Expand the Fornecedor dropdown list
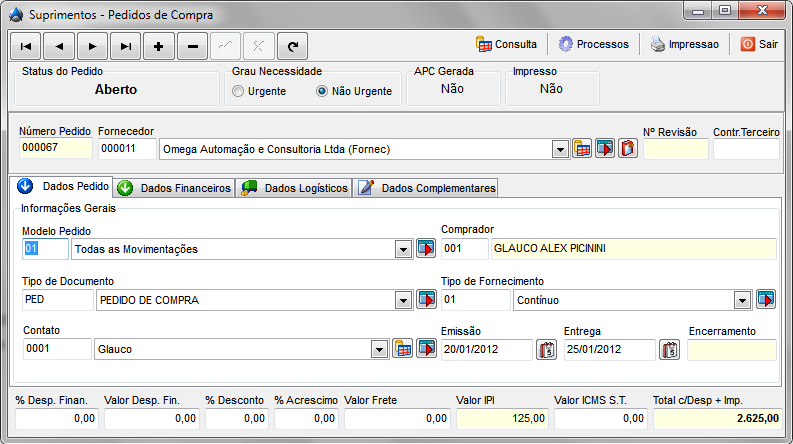793x444 pixels. [560, 150]
